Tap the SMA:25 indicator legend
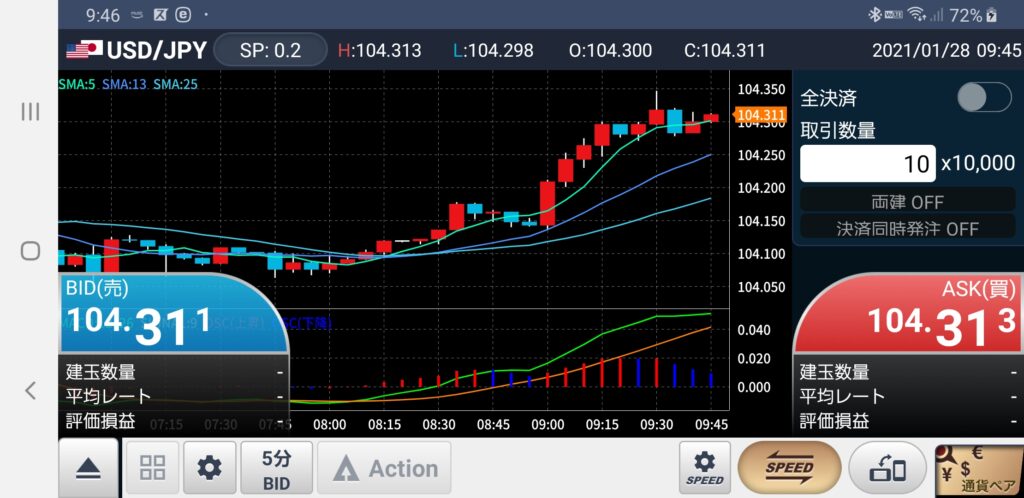1024x498 pixels. click(x=175, y=84)
